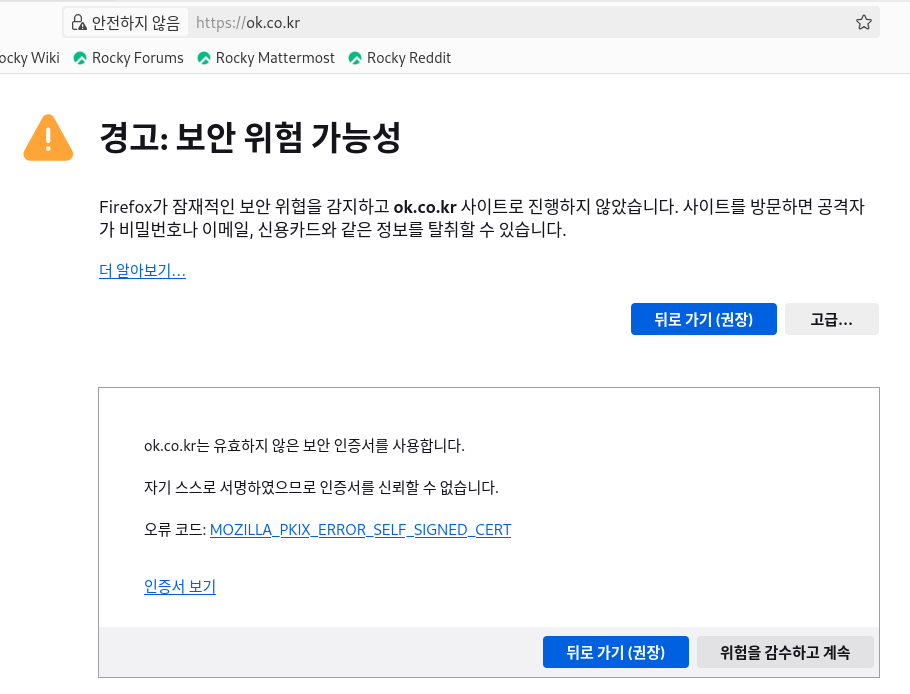Viewport: 910px width, 694px height.
Task: Open the Rocky Forums bookmark
Action: click(128, 58)
